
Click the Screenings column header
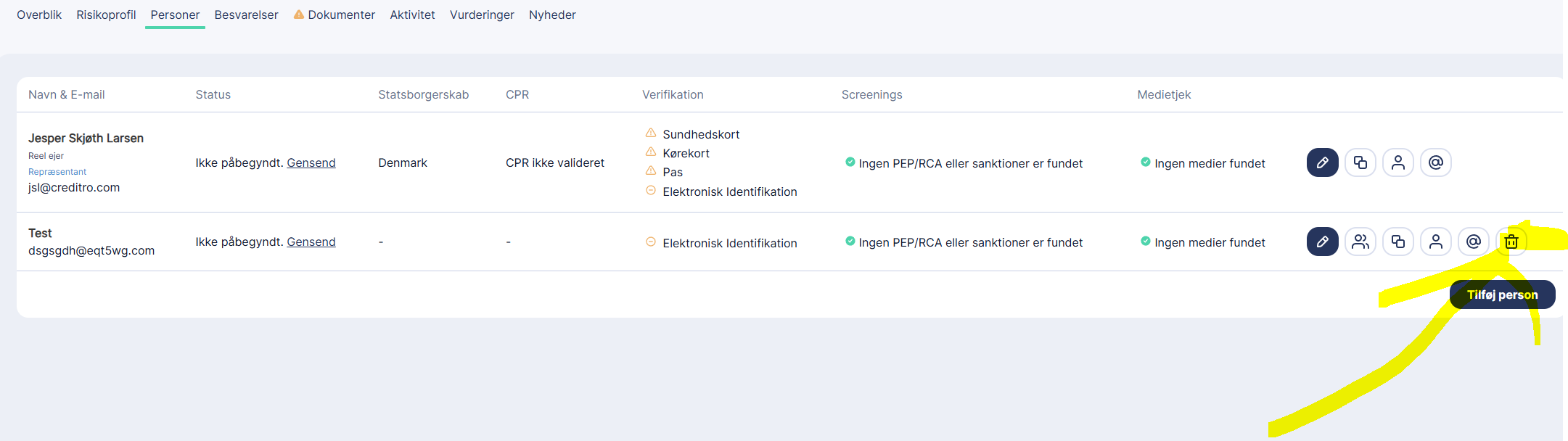tap(872, 94)
